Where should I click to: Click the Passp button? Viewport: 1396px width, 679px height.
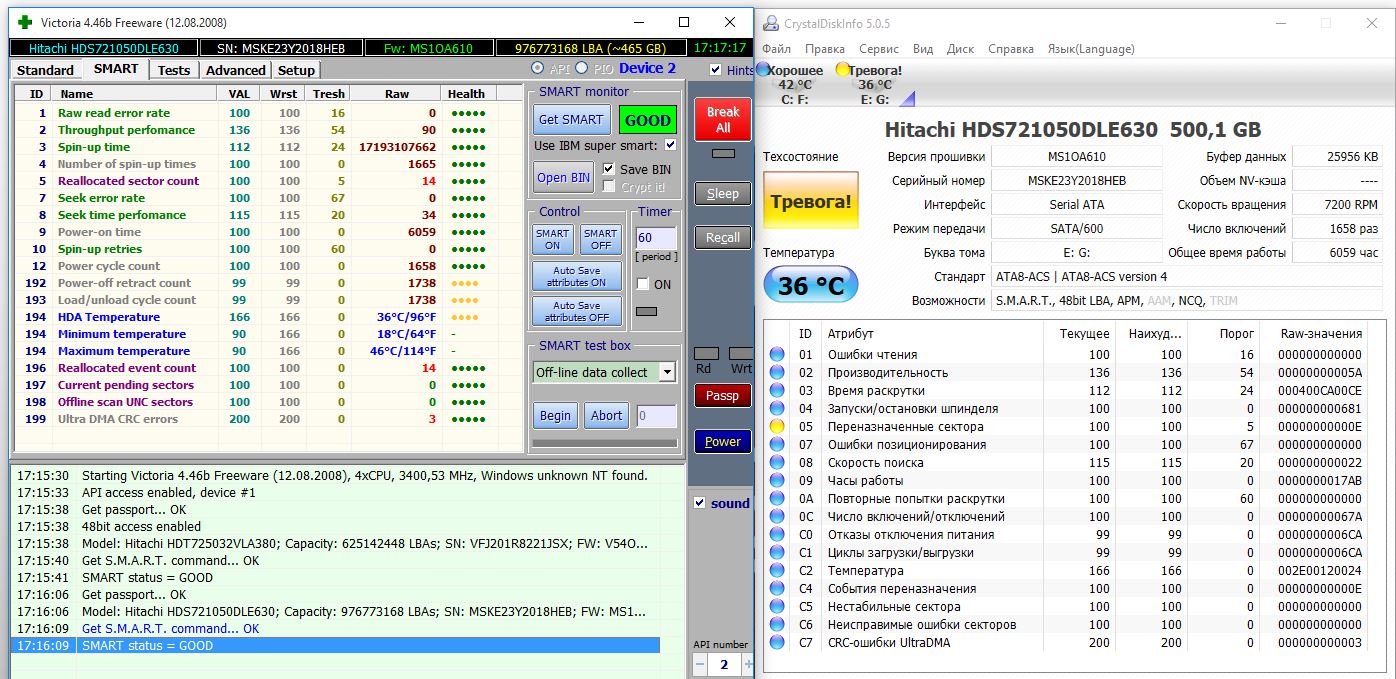(x=723, y=396)
